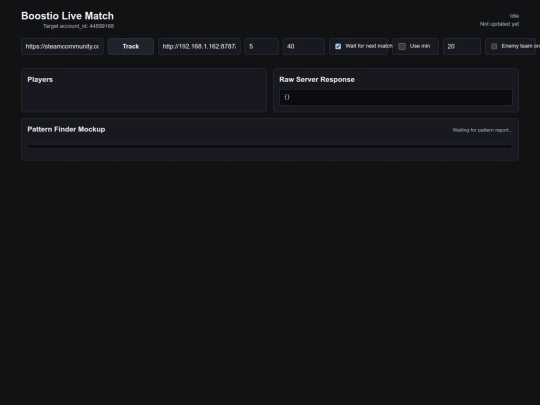540x405 pixels.
Task: Click the Pattern Finder progress bar
Action: click(x=270, y=146)
